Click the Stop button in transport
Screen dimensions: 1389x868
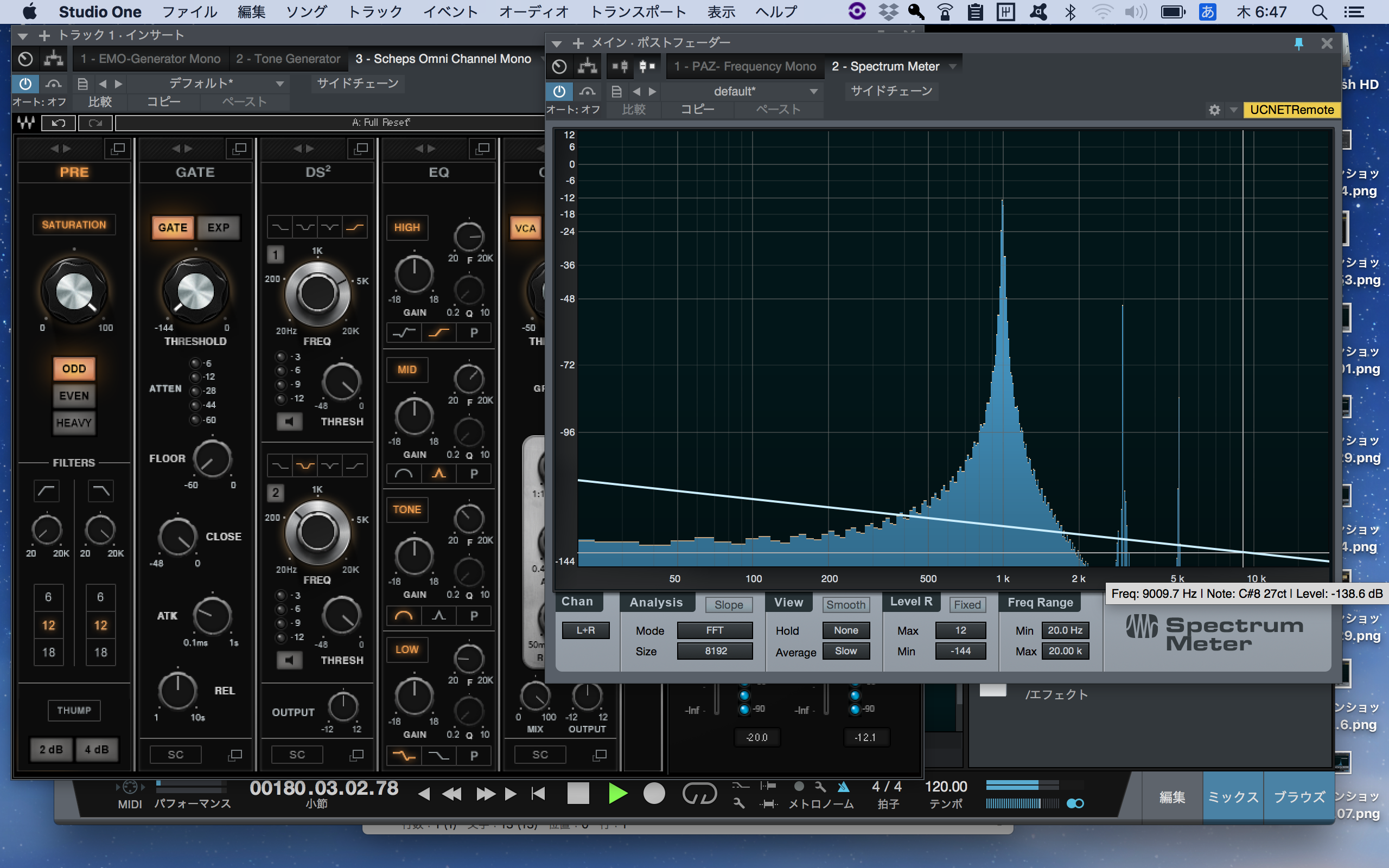click(x=578, y=793)
